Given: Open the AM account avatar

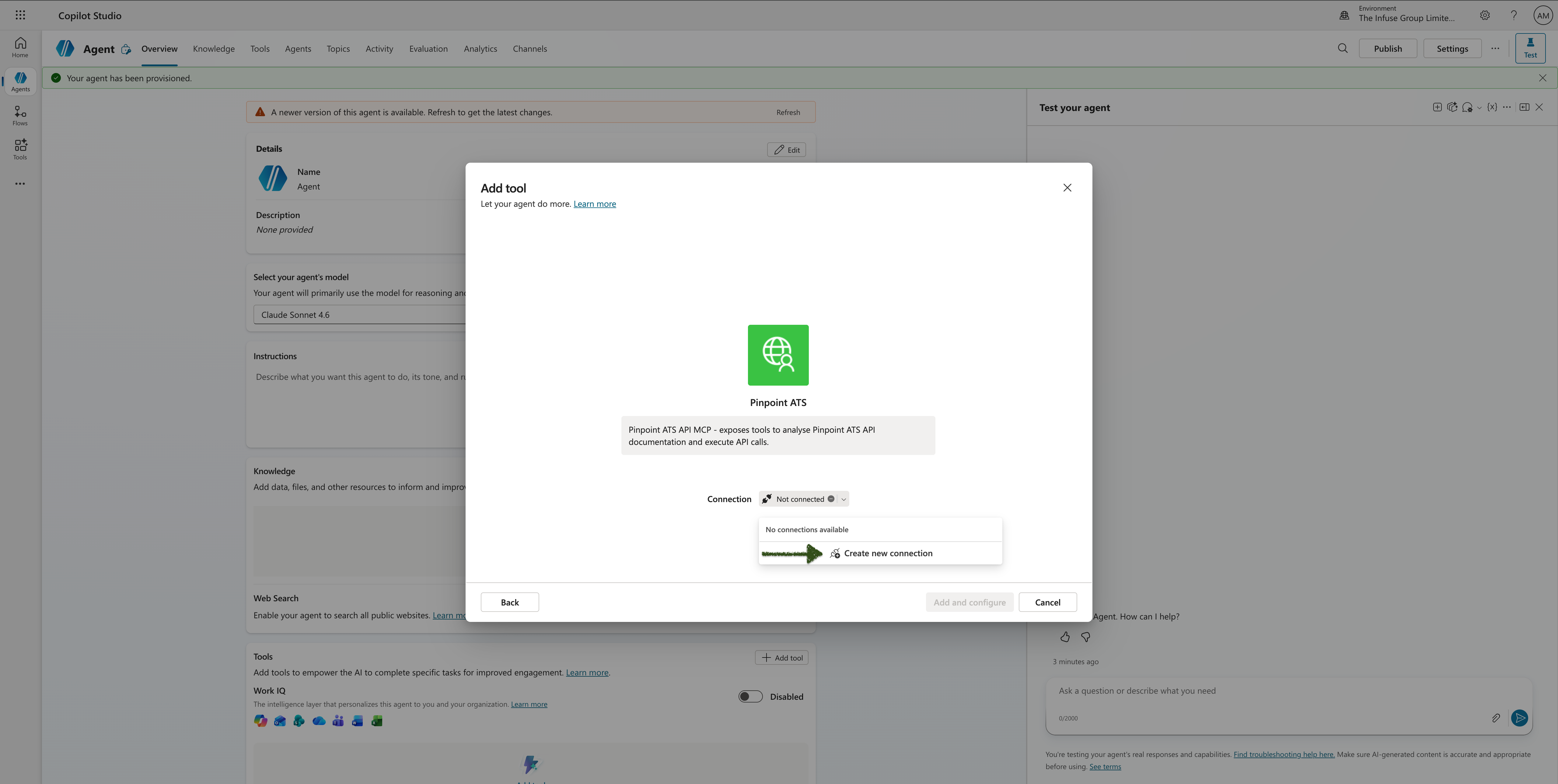Looking at the screenshot, I should [x=1543, y=16].
